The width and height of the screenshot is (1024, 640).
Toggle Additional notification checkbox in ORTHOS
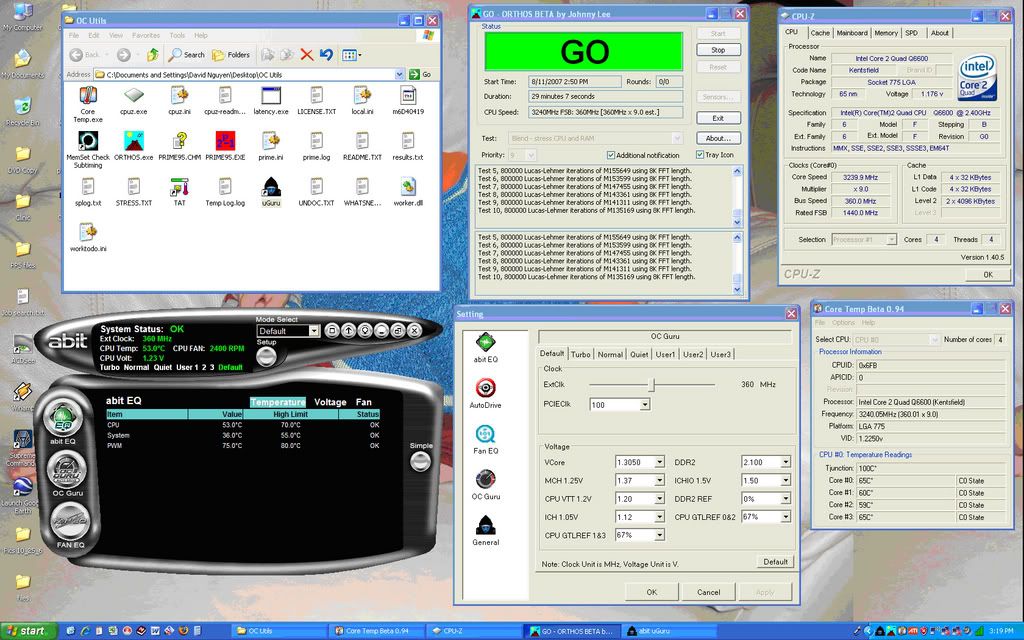click(611, 155)
